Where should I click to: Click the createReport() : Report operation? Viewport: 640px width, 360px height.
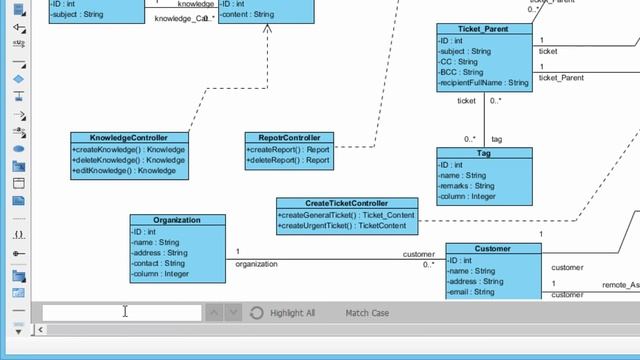coord(288,150)
